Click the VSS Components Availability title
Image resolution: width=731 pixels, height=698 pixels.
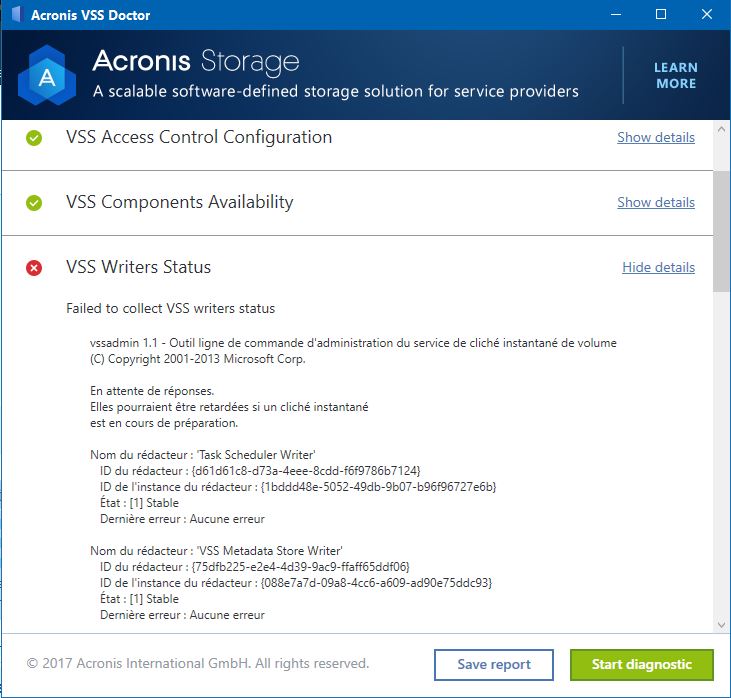click(x=179, y=202)
